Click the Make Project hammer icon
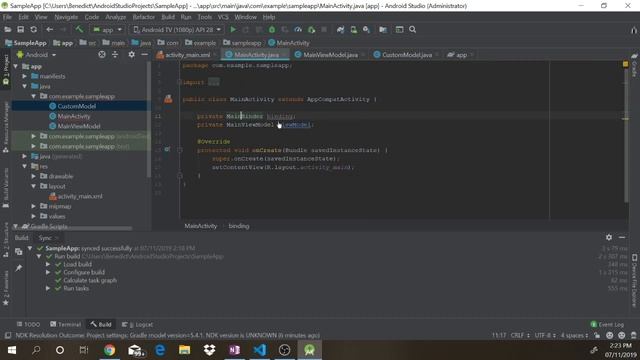 (79, 29)
